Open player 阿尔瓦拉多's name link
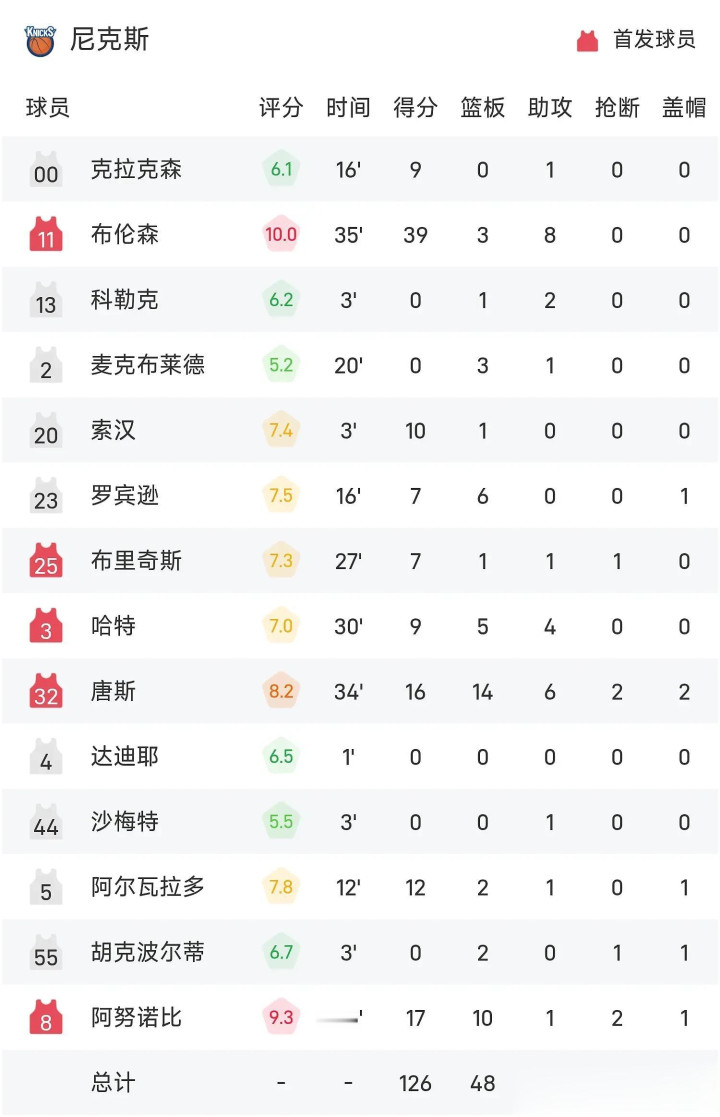The width and height of the screenshot is (720, 1117). pyautogui.click(x=148, y=887)
